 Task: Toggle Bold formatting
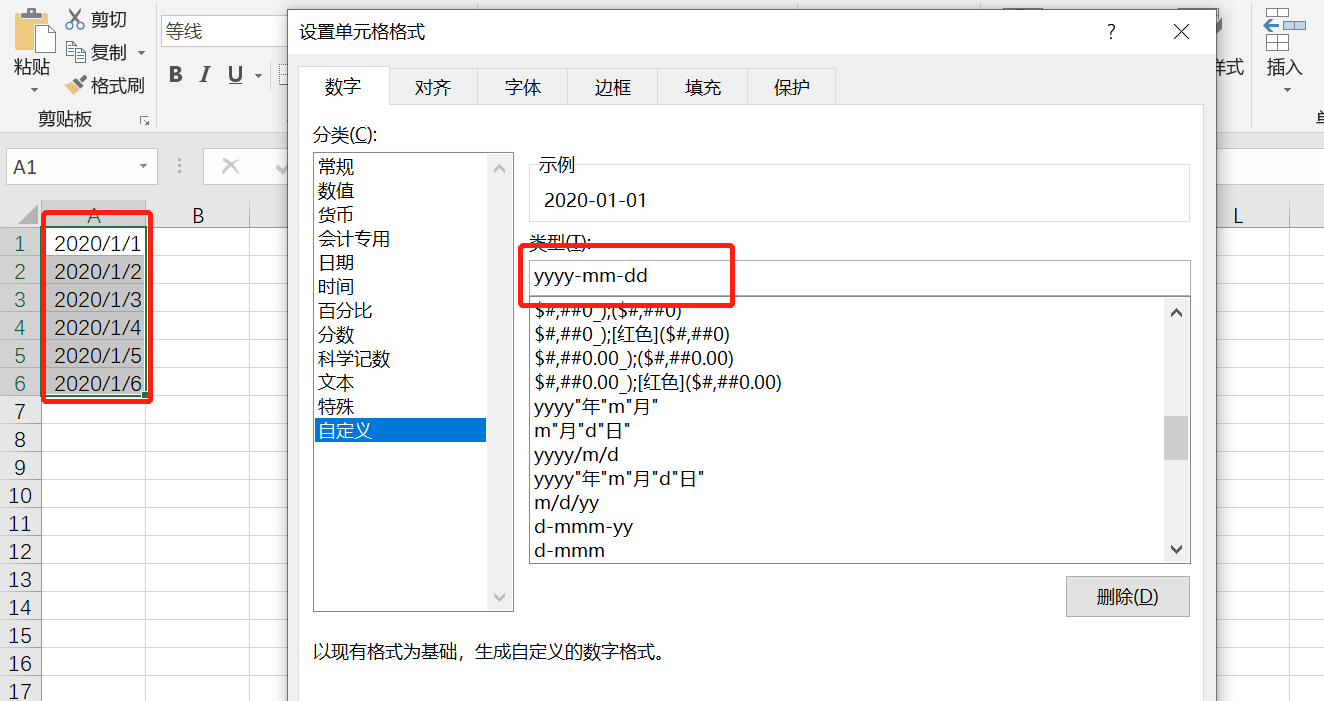[x=176, y=75]
